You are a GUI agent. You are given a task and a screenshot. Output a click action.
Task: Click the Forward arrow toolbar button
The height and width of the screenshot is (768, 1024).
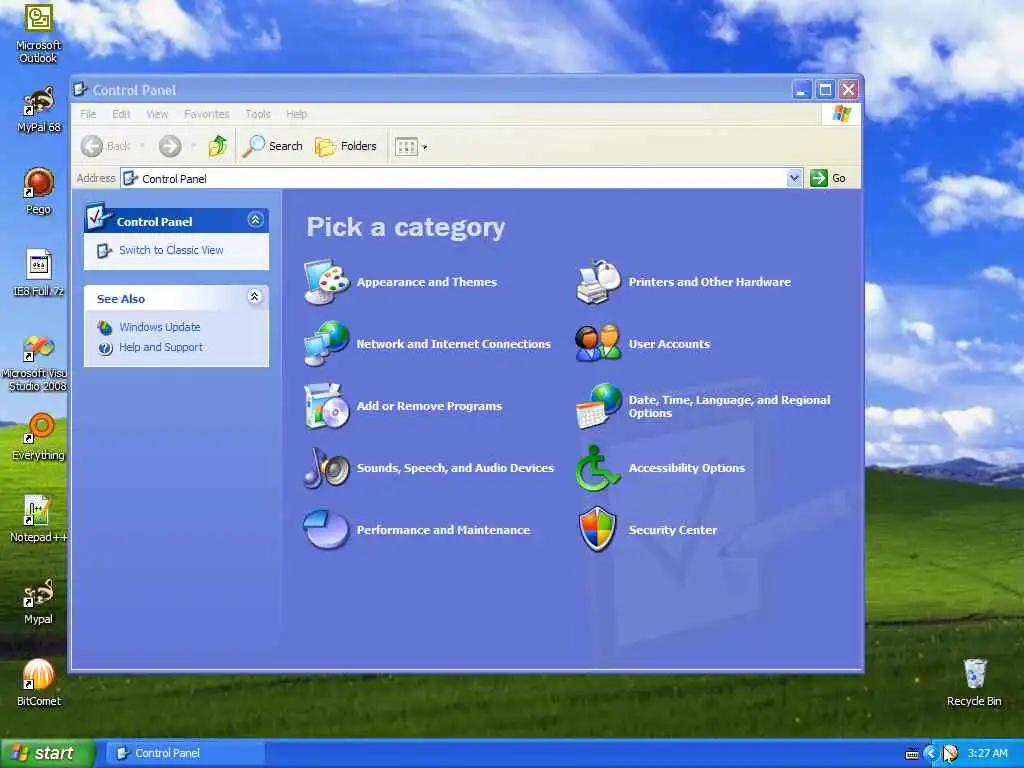pos(170,146)
